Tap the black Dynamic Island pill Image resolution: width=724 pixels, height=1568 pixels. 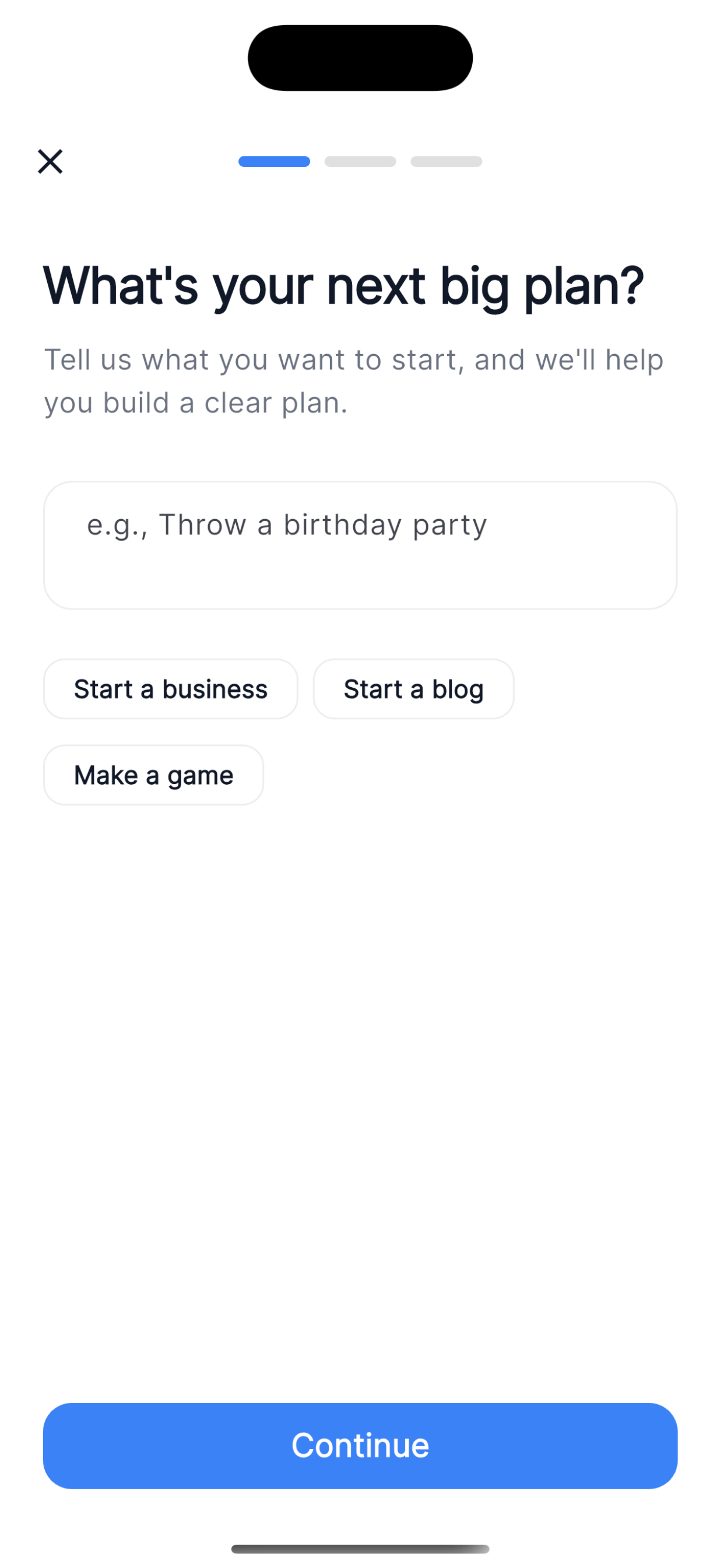coord(360,58)
